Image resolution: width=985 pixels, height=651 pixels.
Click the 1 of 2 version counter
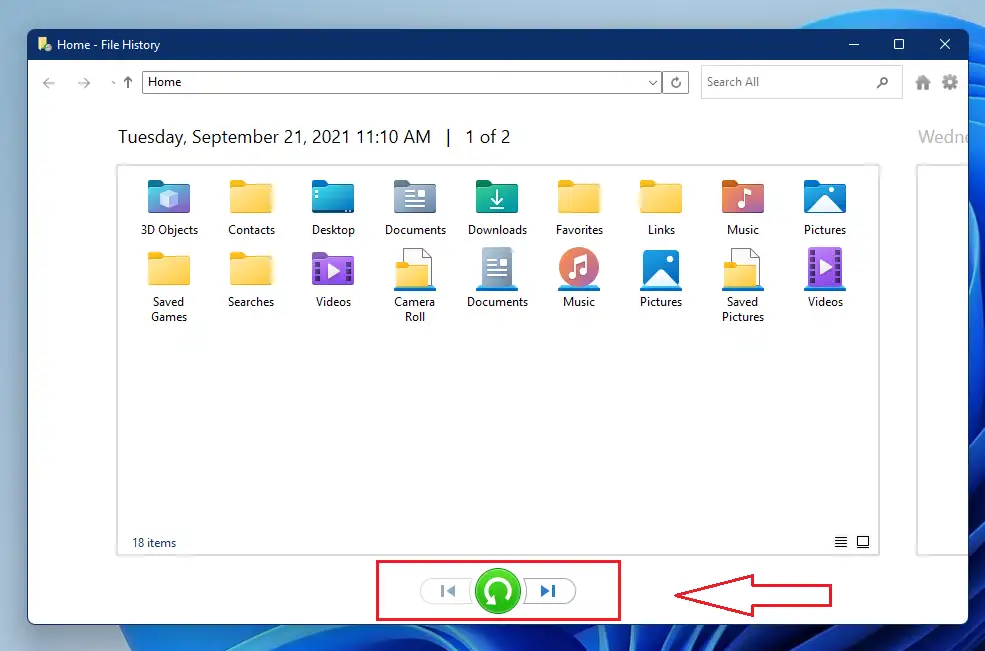coord(487,137)
